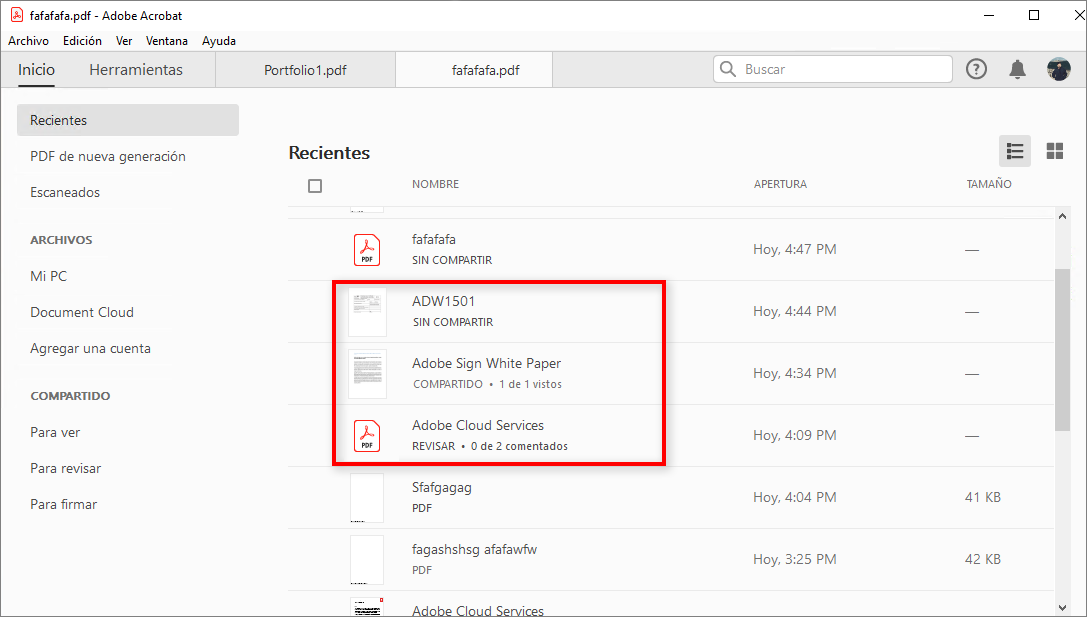Click Adobe Sign White Paper thumbnail

(x=367, y=374)
